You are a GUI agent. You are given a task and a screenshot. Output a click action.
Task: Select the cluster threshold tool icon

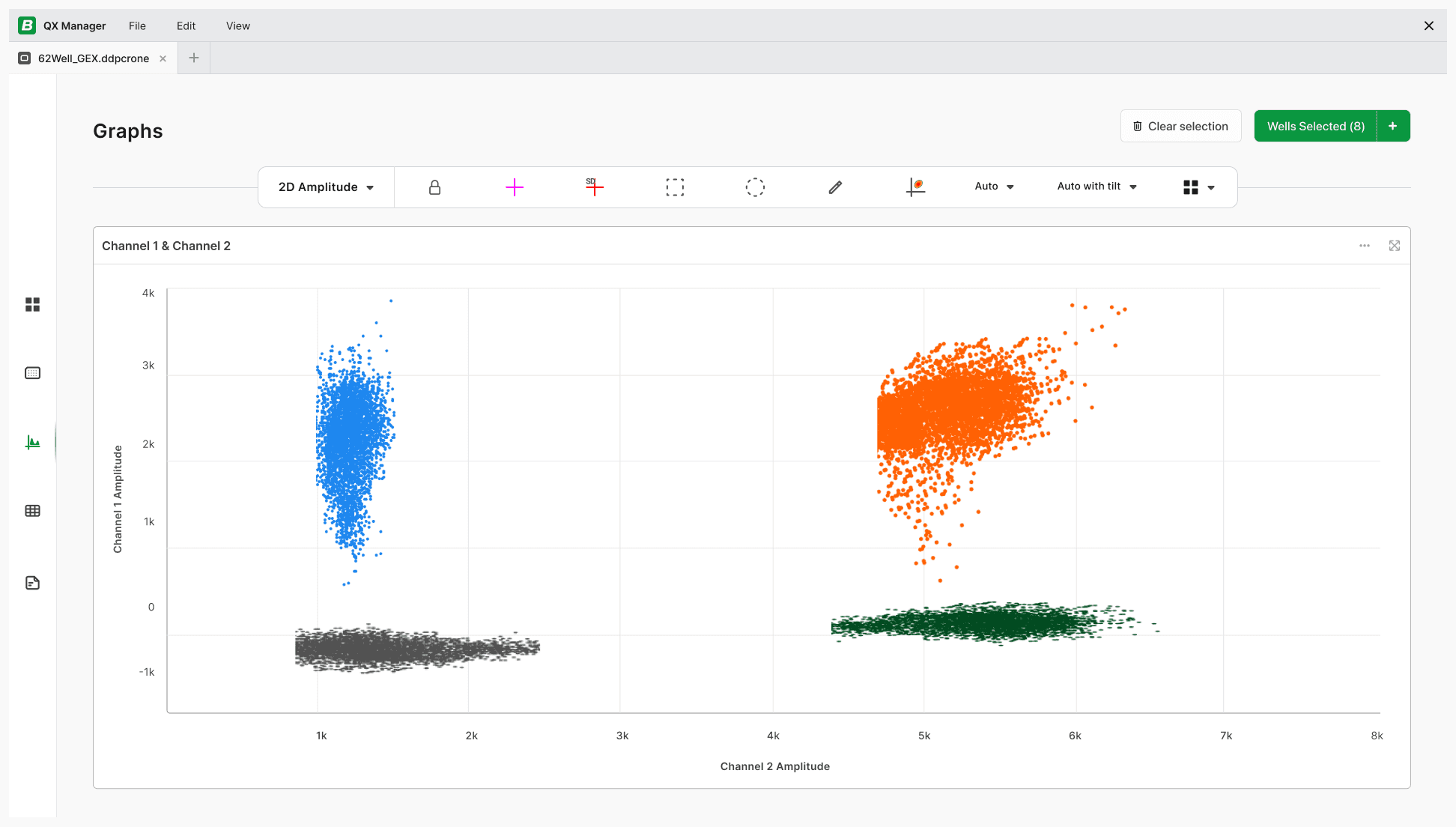[915, 187]
